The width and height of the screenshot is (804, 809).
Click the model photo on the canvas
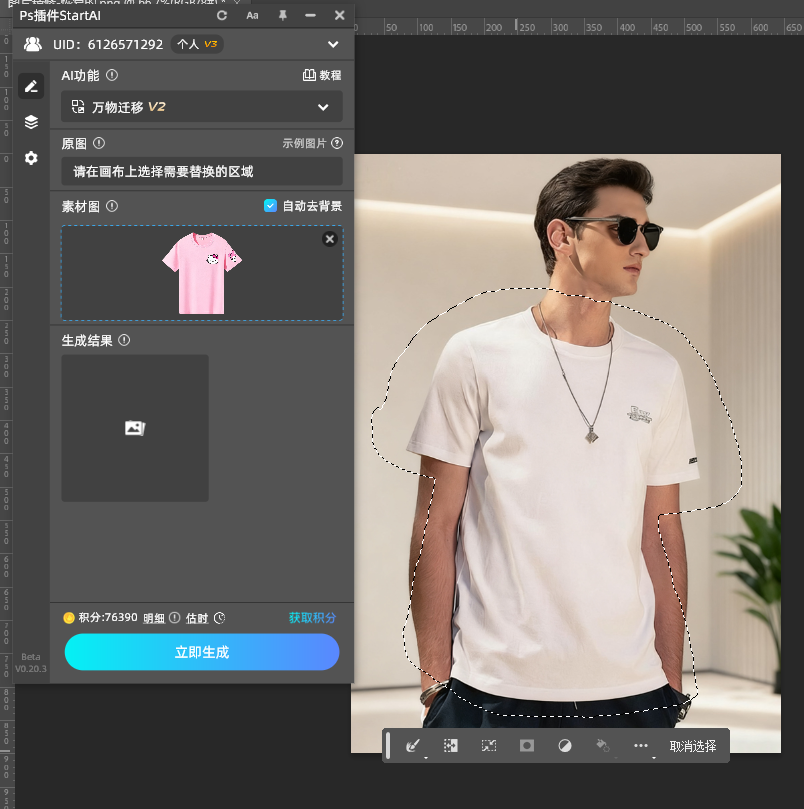[x=566, y=453]
